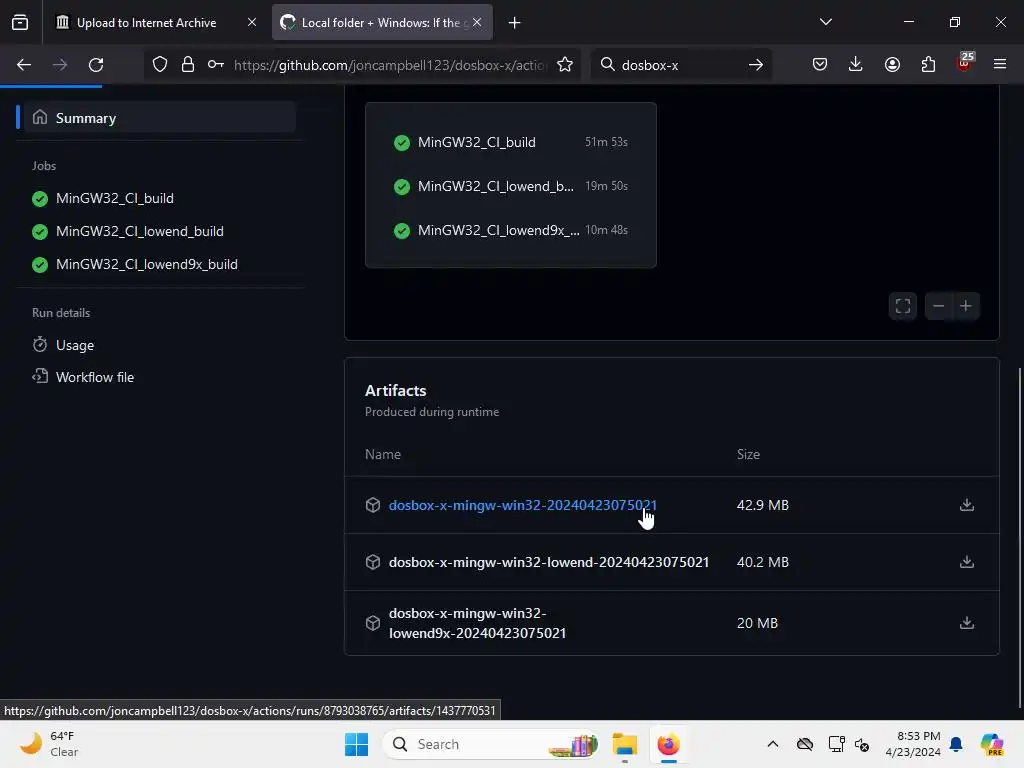Open clock showing 8:53 PM
1024x768 pixels.
pyautogui.click(x=912, y=744)
